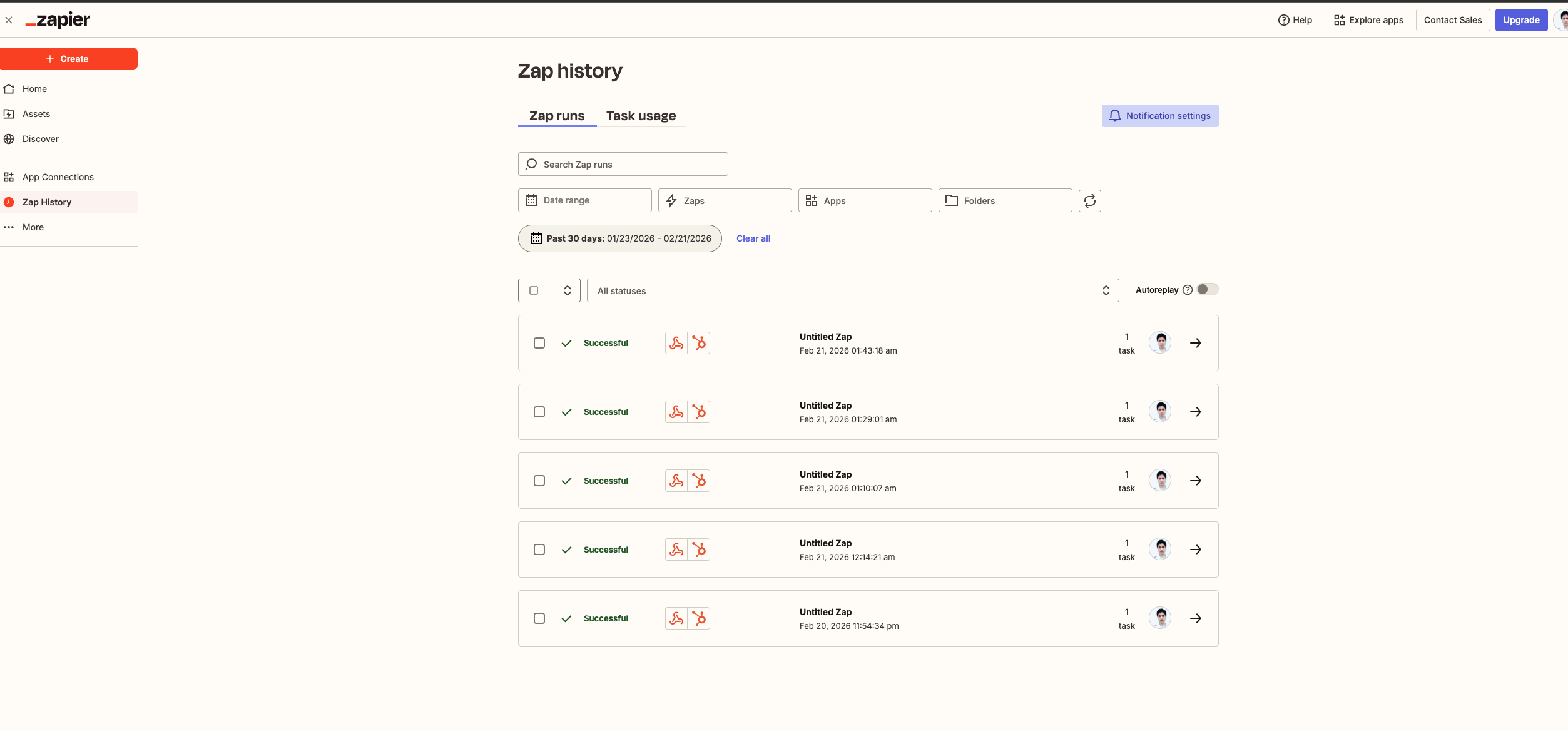This screenshot has width=1568, height=731.
Task: Click the refresh icon next to filters
Action: pyautogui.click(x=1089, y=200)
